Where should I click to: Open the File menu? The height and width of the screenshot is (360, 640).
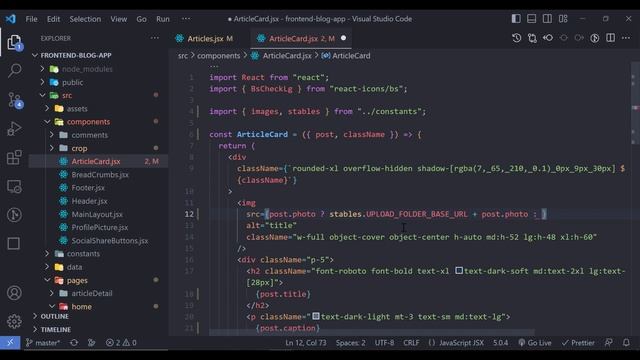[x=31, y=19]
